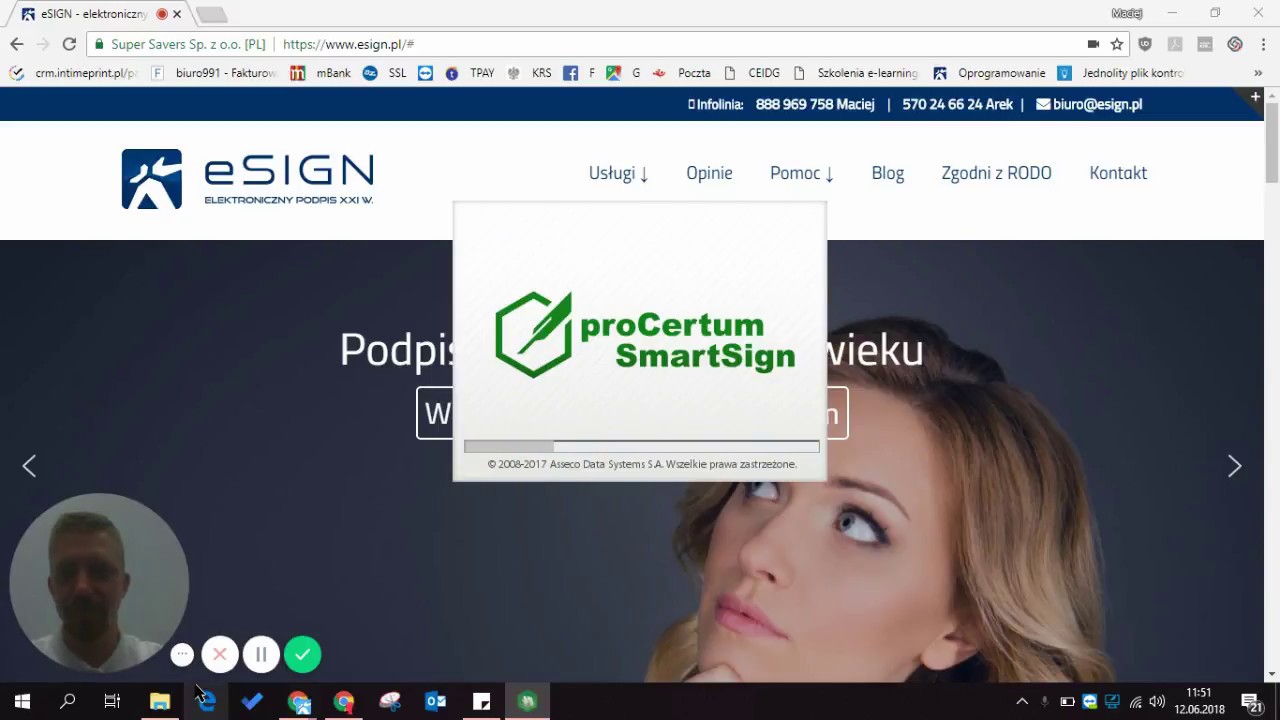
Task: Click the biuro@esign.pl email link
Action: pos(1089,104)
